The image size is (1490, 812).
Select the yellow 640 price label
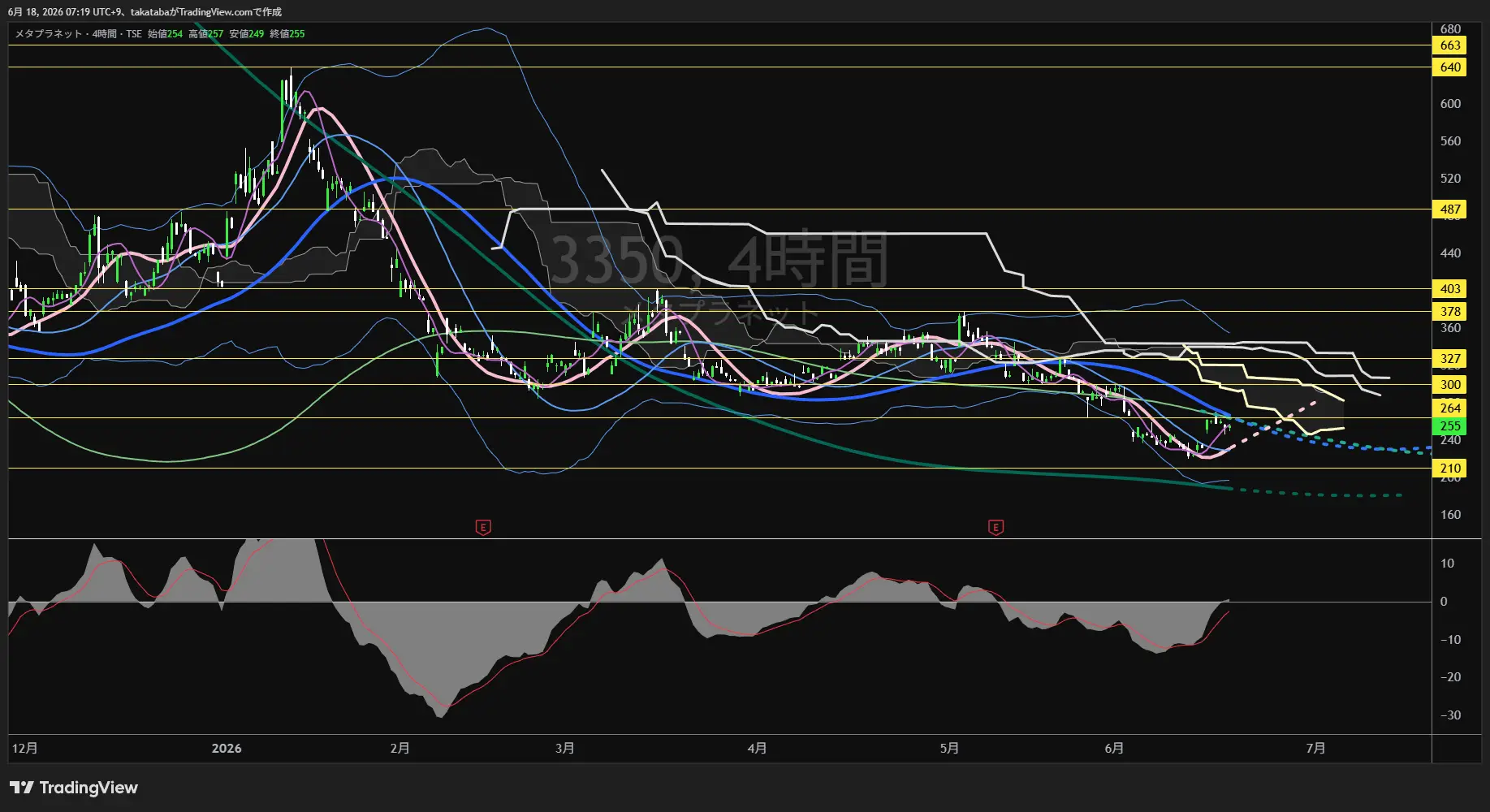coord(1450,67)
